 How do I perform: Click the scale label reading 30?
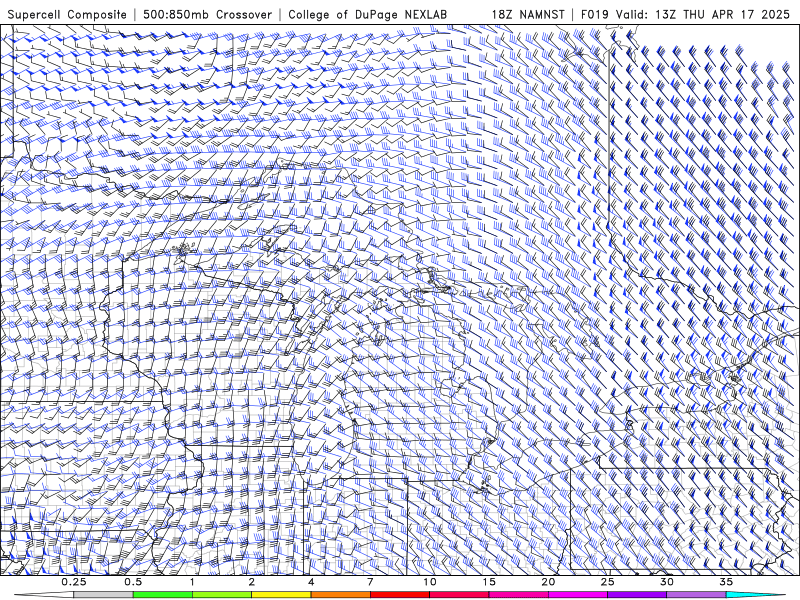[666, 582]
